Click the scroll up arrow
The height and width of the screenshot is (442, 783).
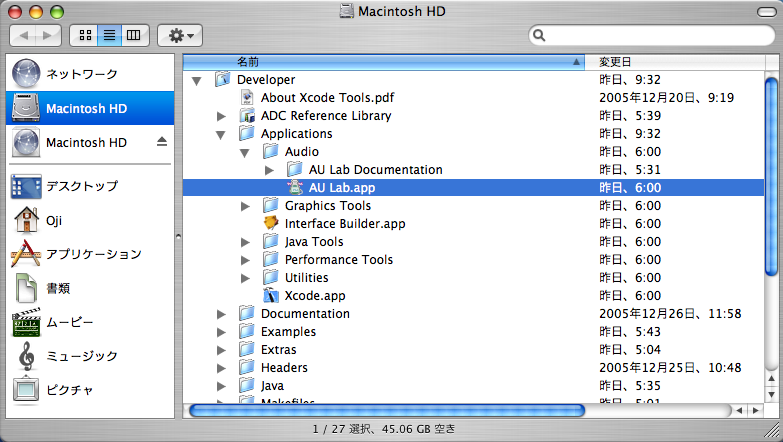[x=772, y=380]
